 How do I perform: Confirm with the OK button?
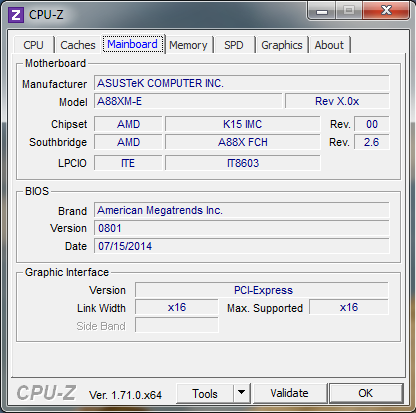[x=366, y=393]
